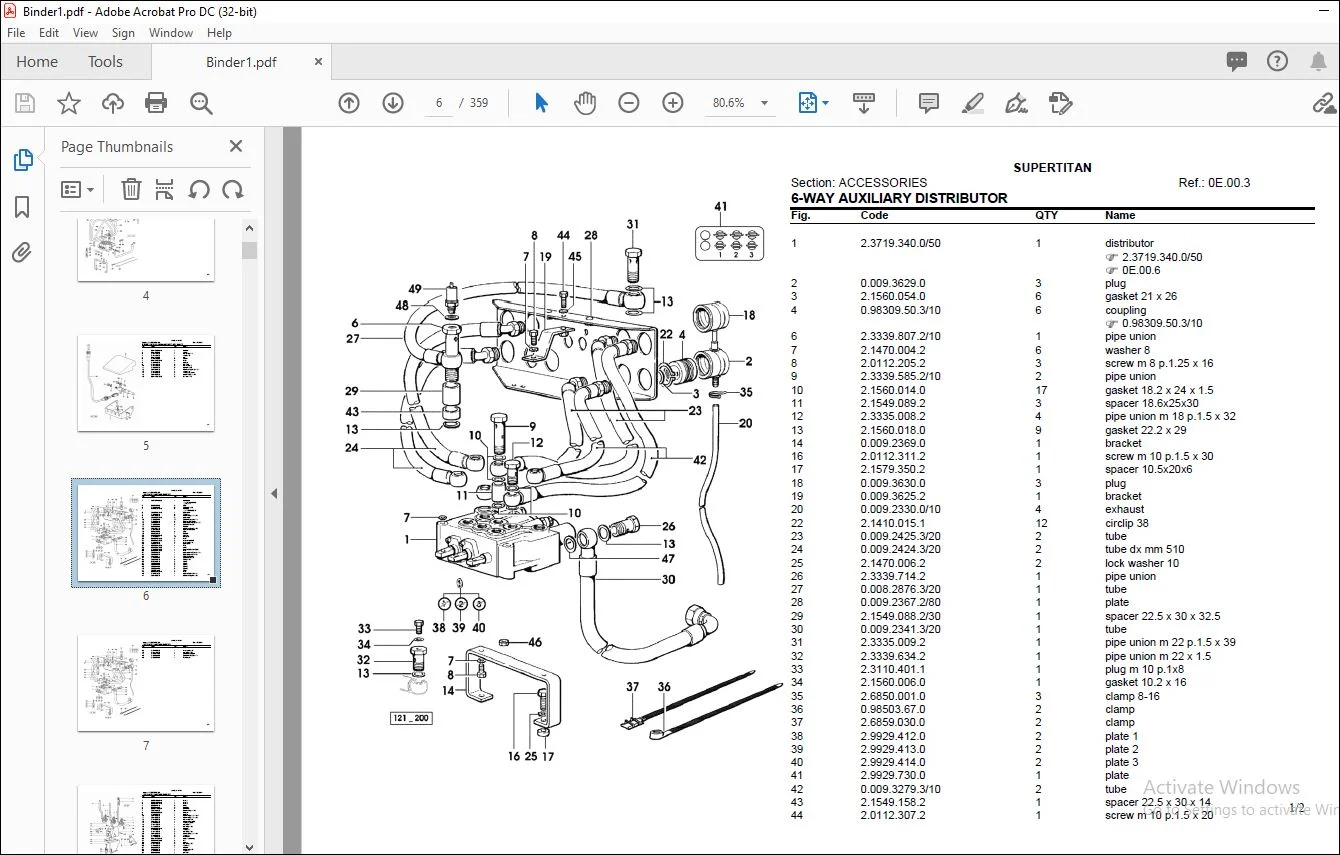Go to the next page
Viewport: 1340px width, 855px height.
tap(393, 103)
